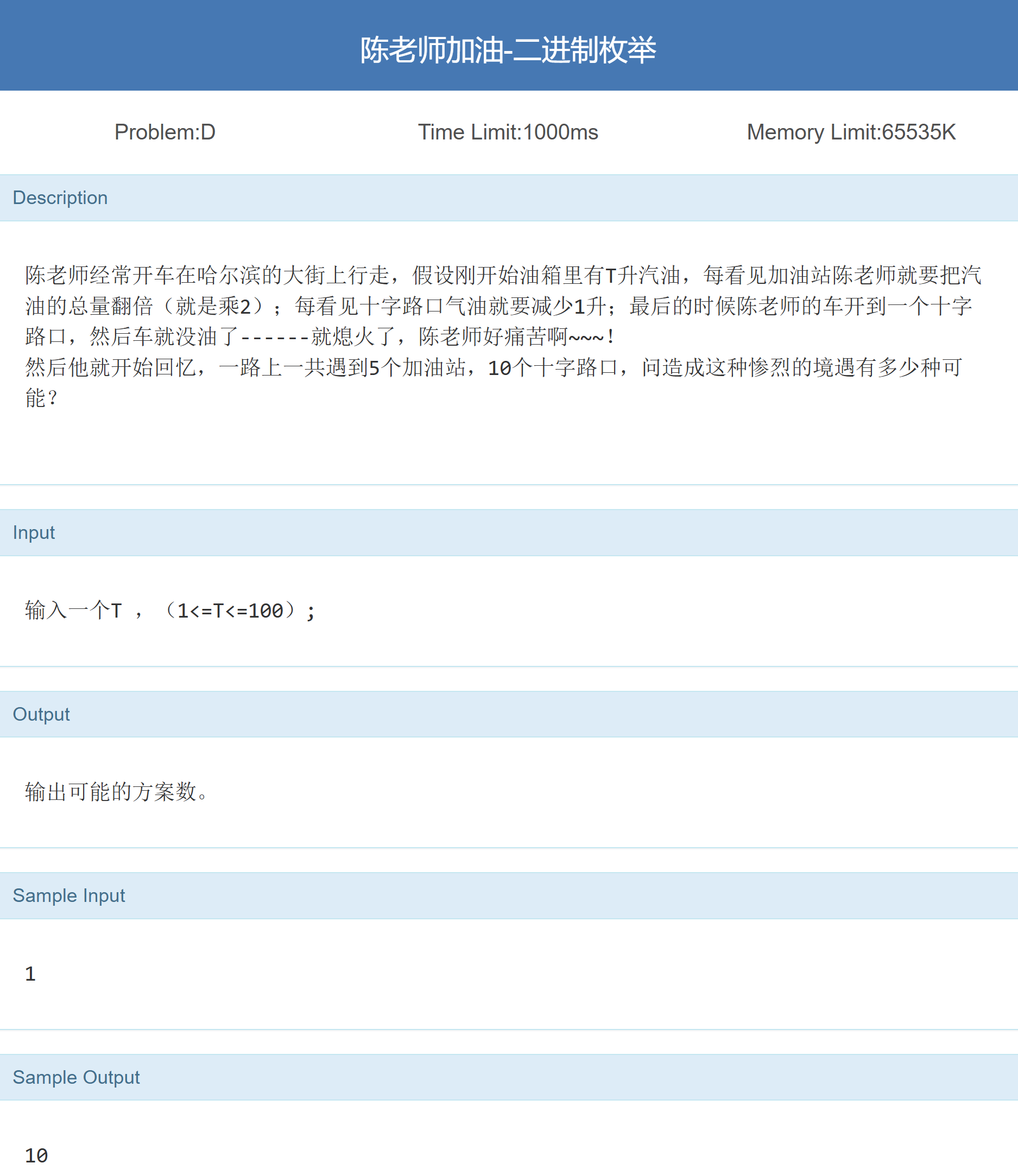Select the Sample Input section header

tap(69, 895)
